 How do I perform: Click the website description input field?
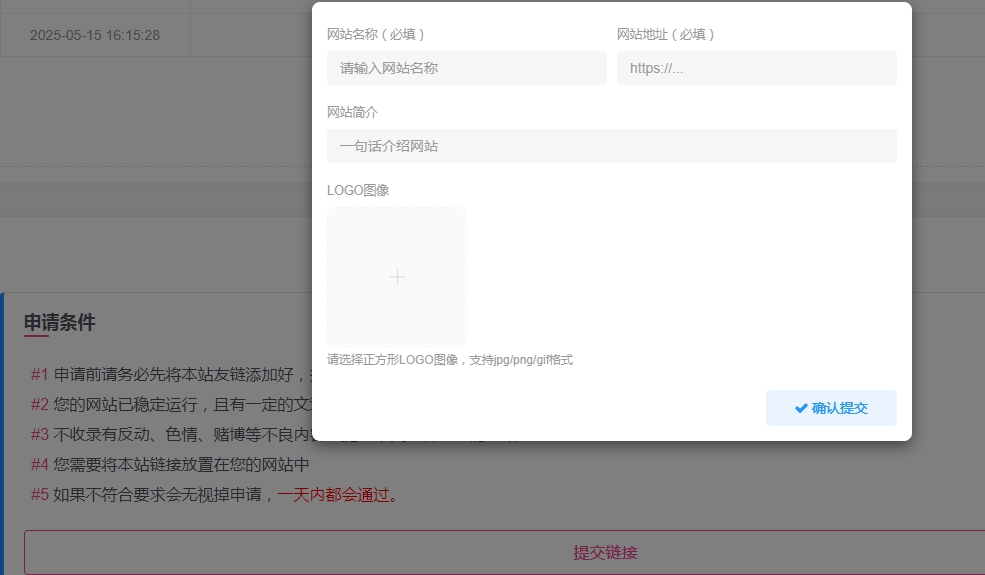coord(612,146)
